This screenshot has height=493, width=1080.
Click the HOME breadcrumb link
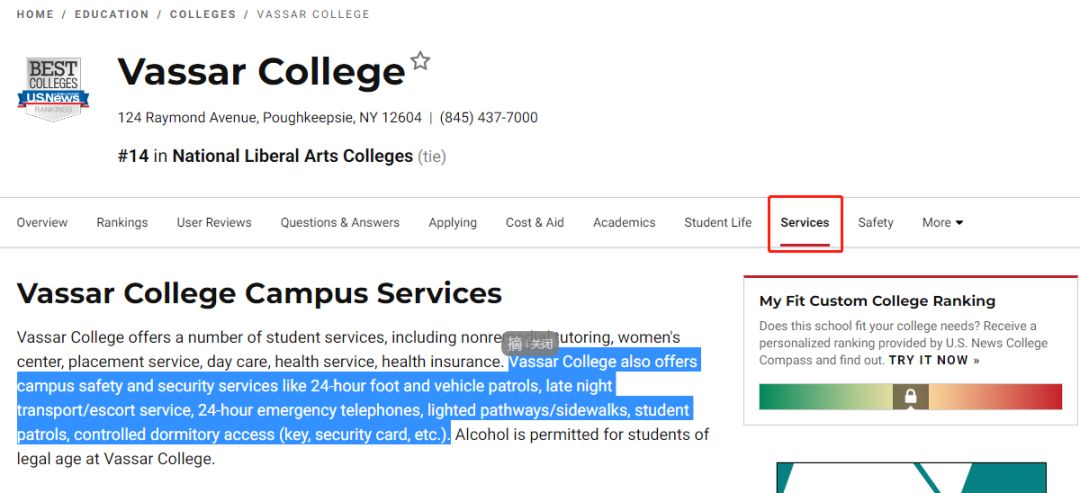35,14
